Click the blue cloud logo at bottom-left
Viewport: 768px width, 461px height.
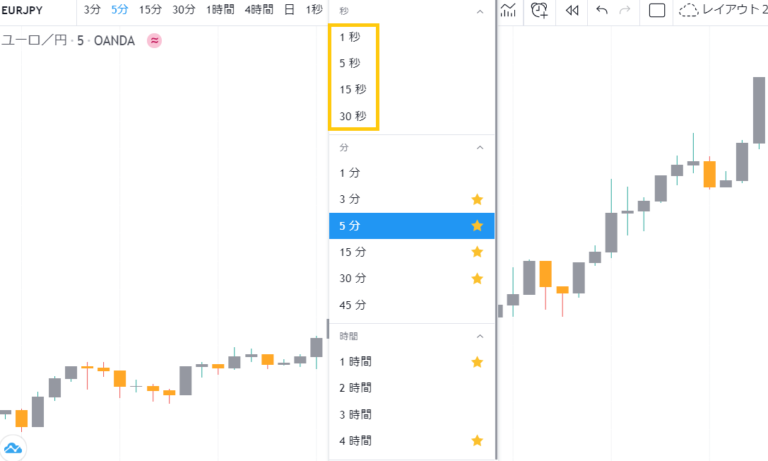[x=13, y=448]
